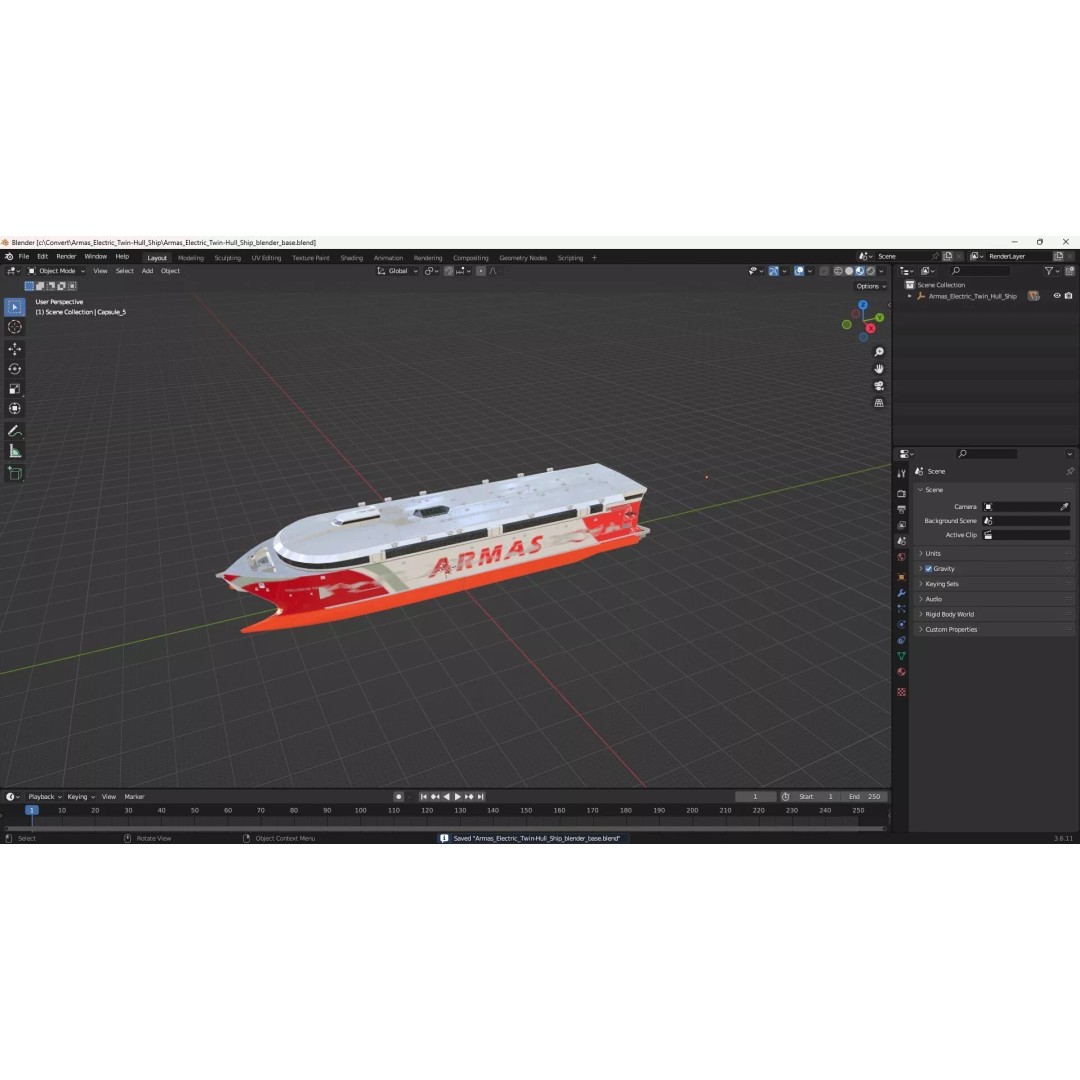Toggle camera view icon in viewport
Image resolution: width=1080 pixels, height=1080 pixels.
pyautogui.click(x=879, y=386)
